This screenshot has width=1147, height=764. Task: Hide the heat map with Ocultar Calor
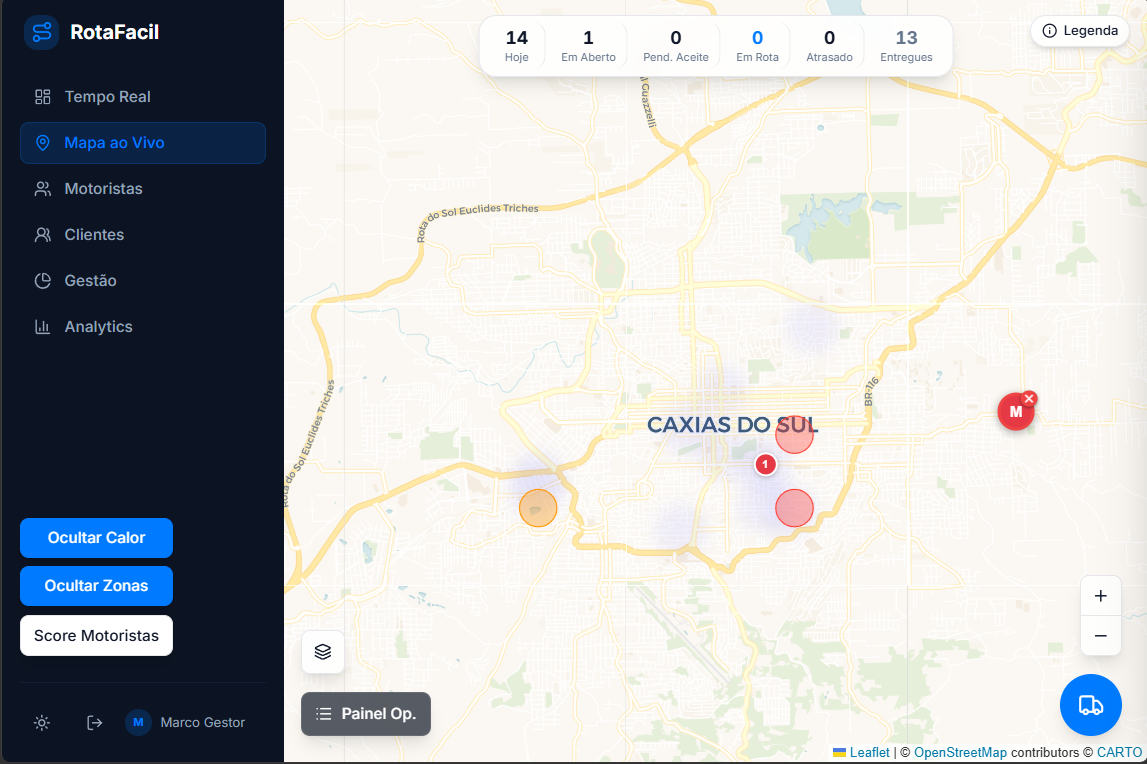coord(96,538)
